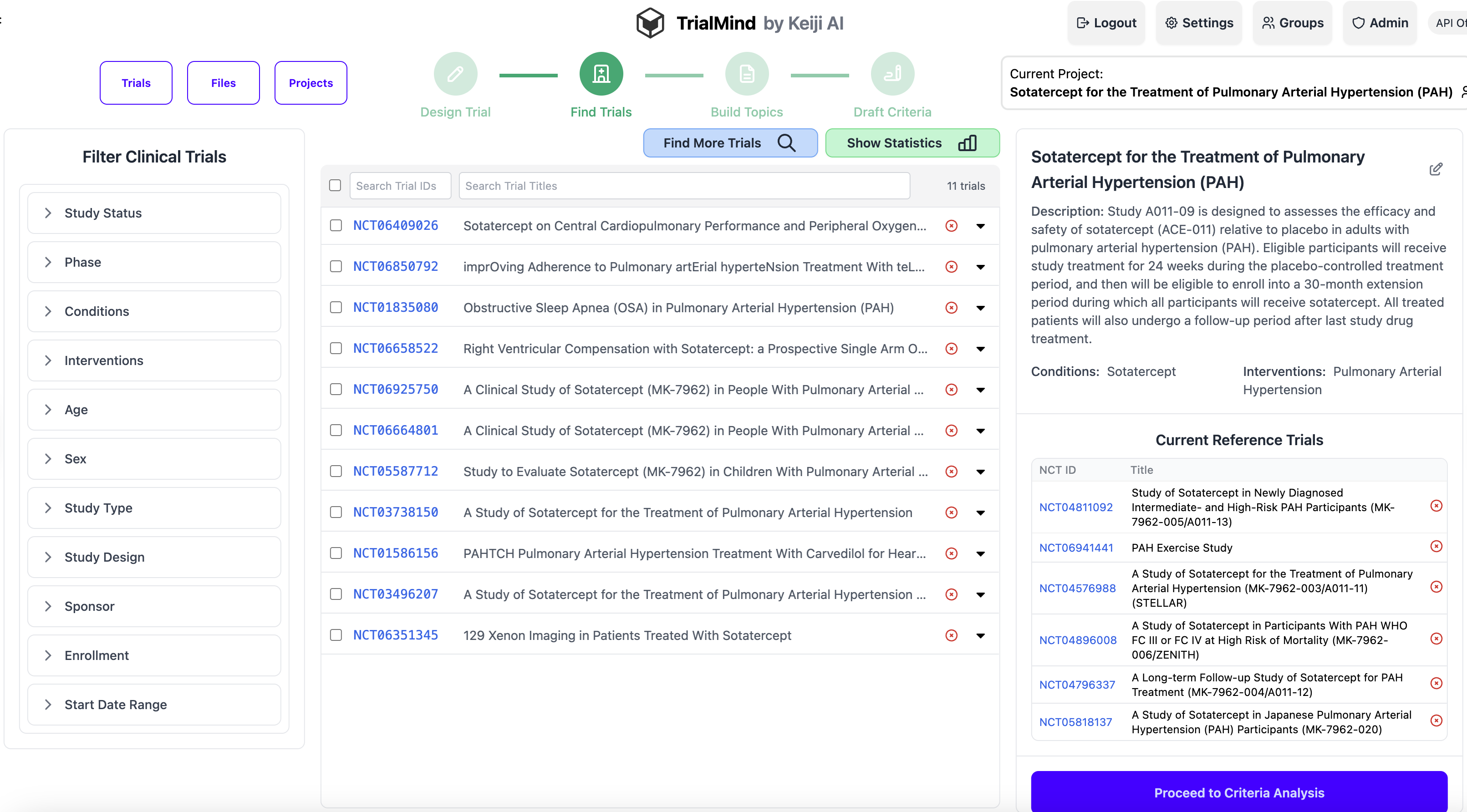Tick checkbox for trial NCT01835080
This screenshot has height=812, width=1467.
(x=336, y=308)
